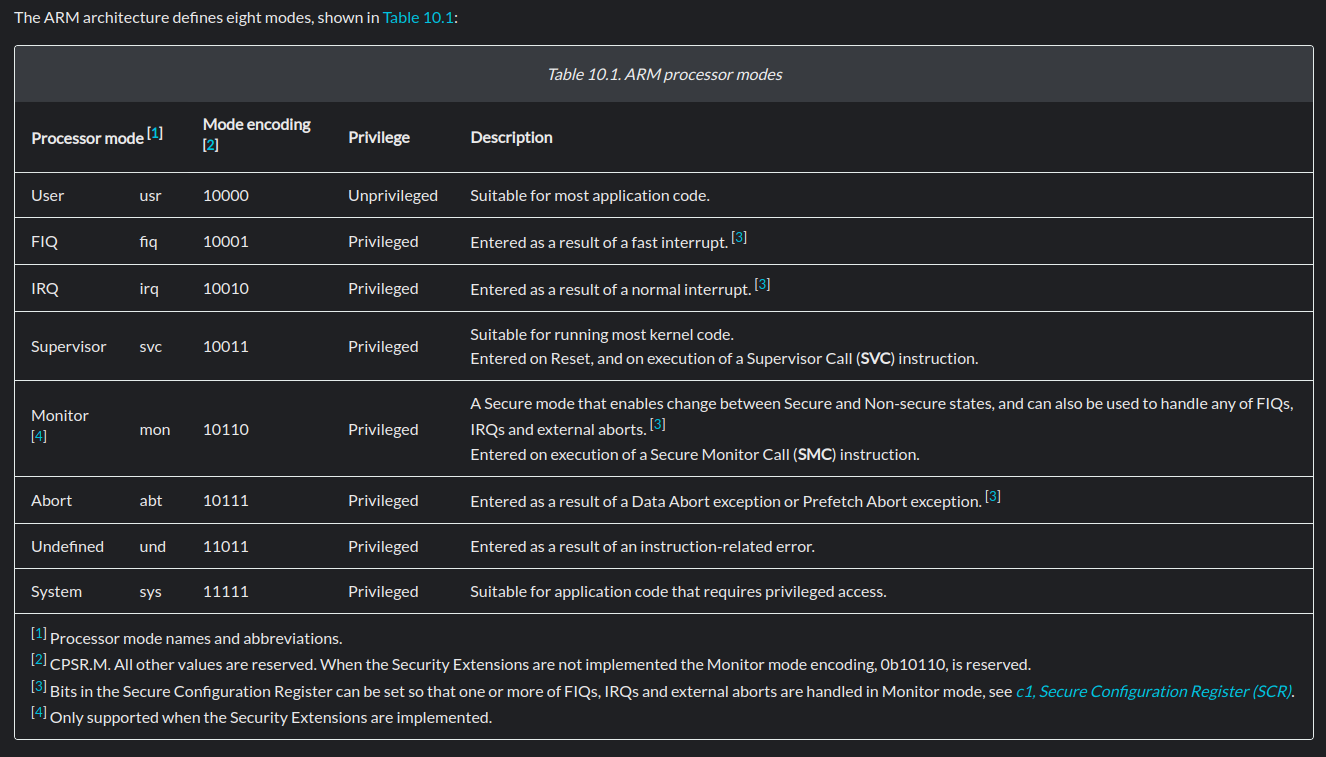Click the 'mon' abbreviation cell
Viewport: 1326px width, 757px height.
coord(155,429)
